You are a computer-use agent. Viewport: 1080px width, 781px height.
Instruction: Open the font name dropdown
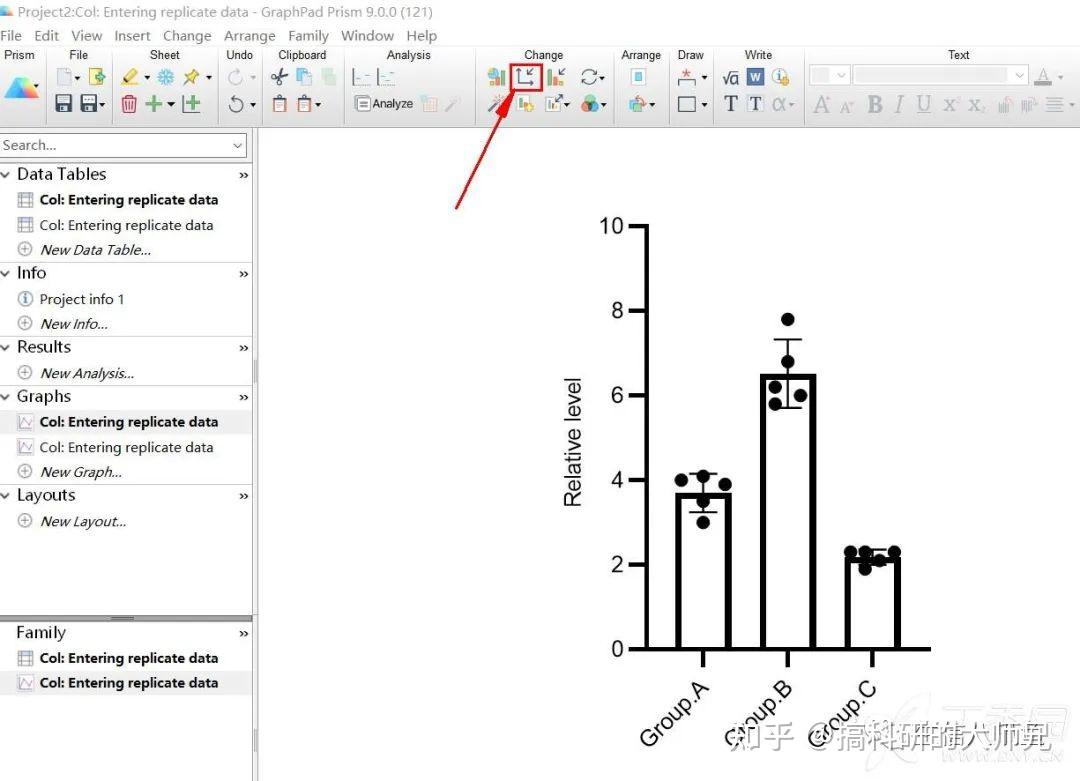(1019, 75)
